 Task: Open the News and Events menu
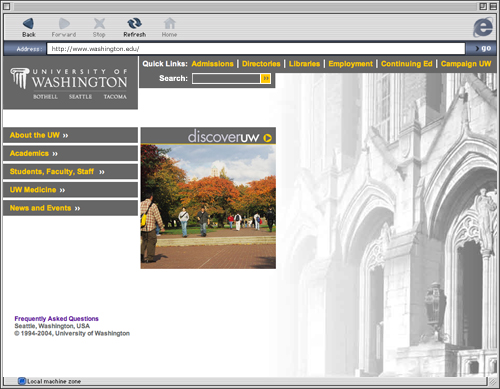70,208
